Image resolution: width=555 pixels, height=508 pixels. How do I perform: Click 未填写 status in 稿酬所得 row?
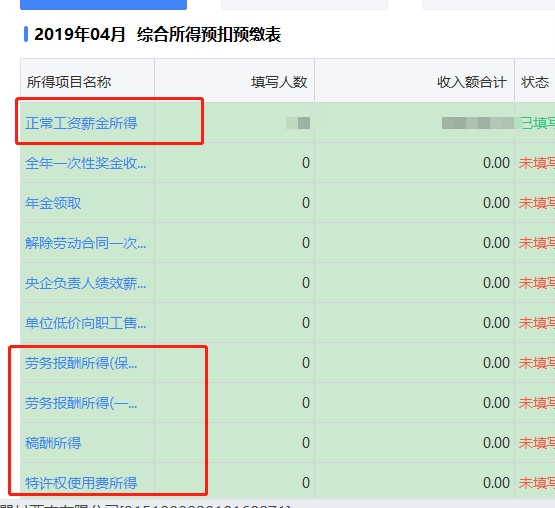[x=537, y=443]
